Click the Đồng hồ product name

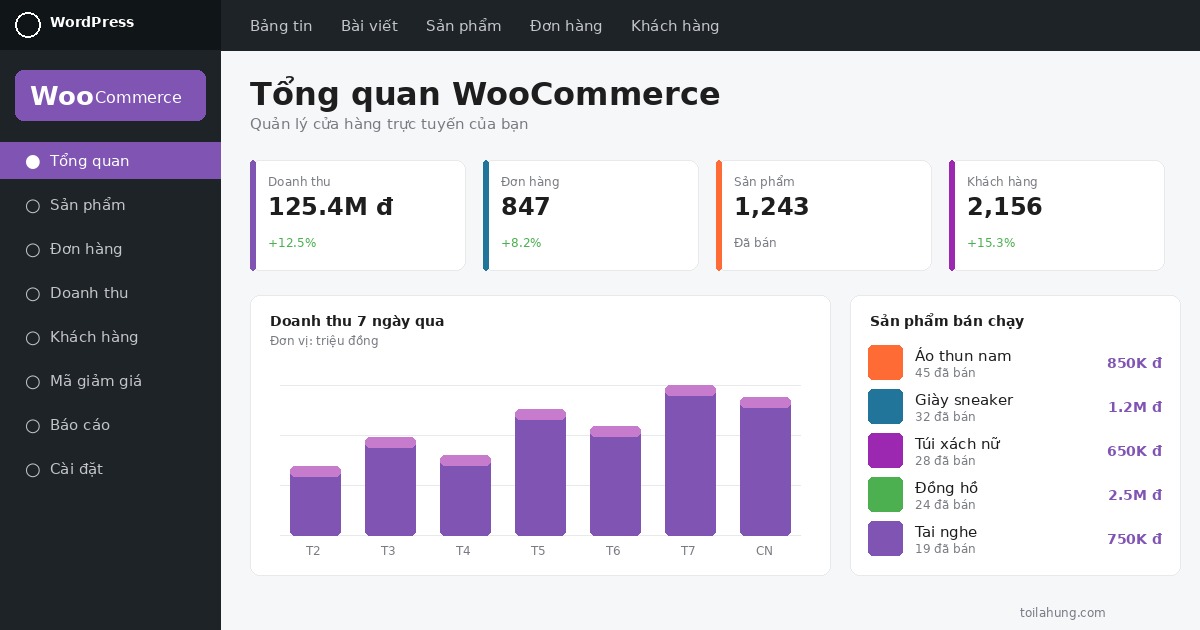[x=946, y=488]
